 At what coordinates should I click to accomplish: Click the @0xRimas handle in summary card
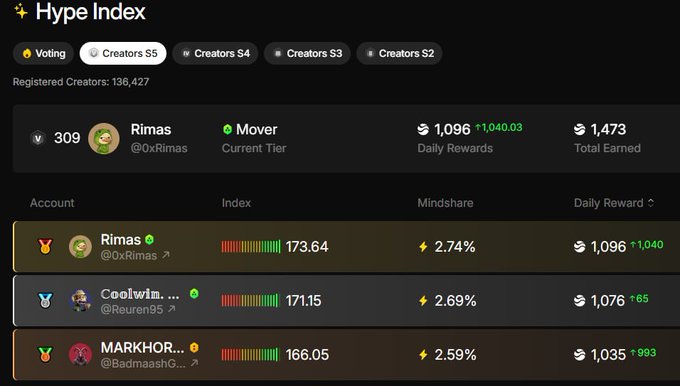[159, 148]
